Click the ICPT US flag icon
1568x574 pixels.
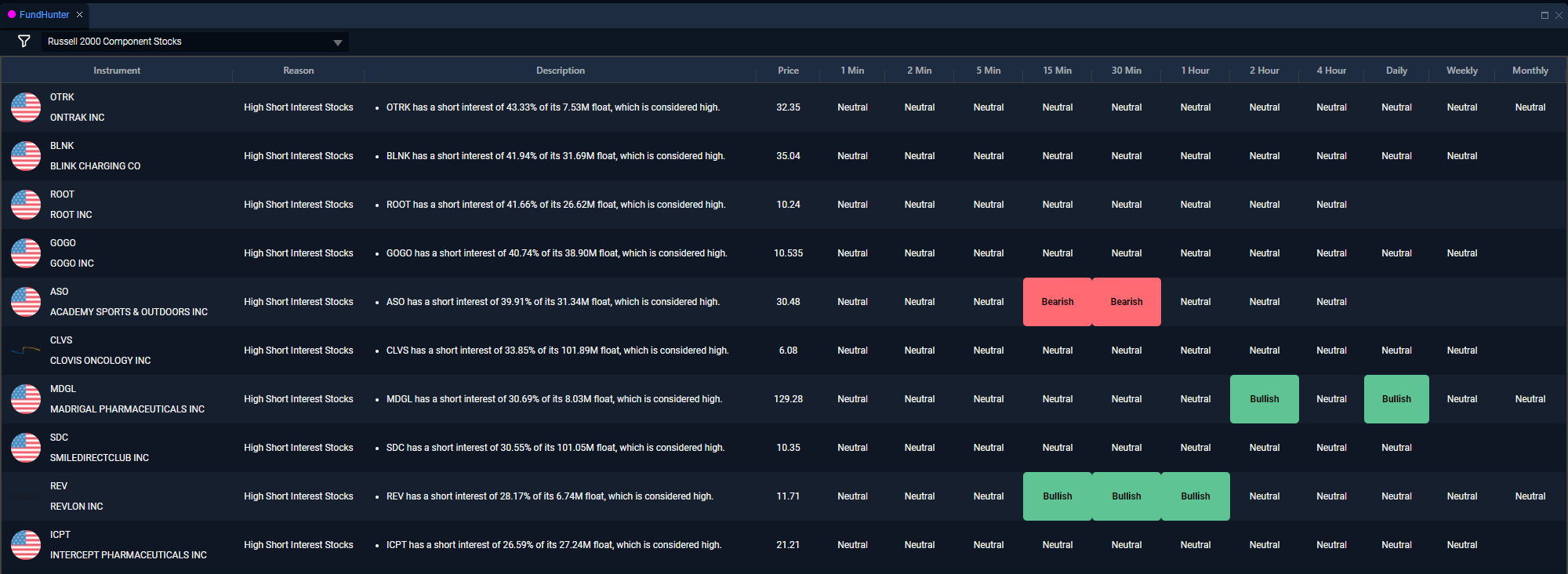tap(26, 545)
